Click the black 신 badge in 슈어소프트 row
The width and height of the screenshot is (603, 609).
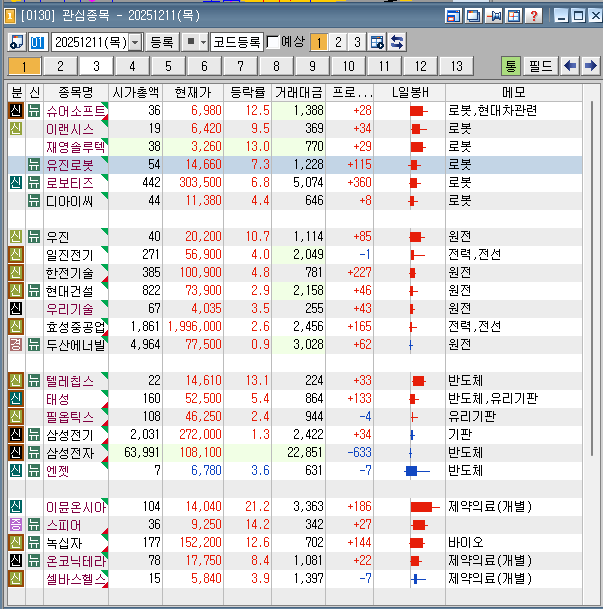16,111
